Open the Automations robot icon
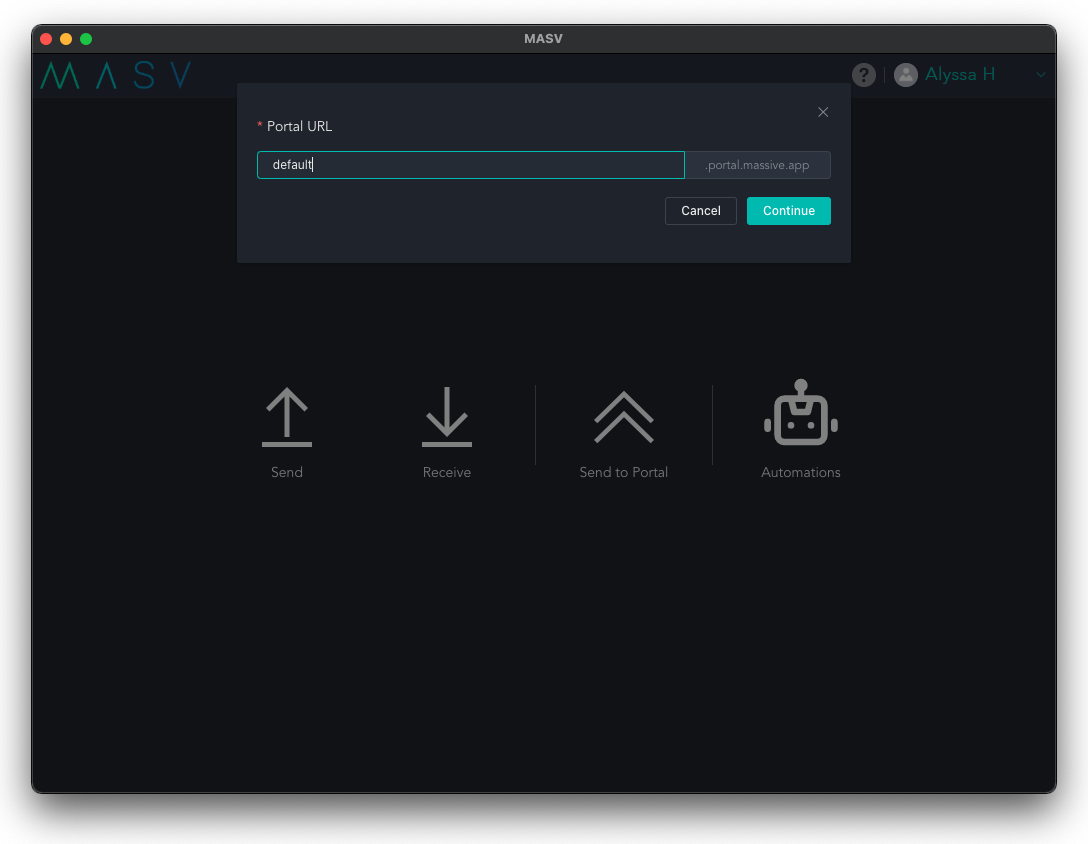Screen dimensions: 1088x844 [x=801, y=413]
